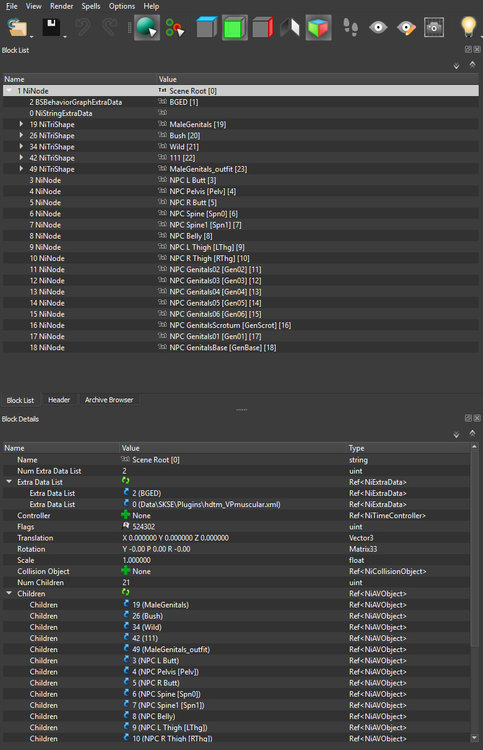The image size is (483, 750).
Task: Follow link arrow for 26 (Bush) child
Action: (126, 615)
